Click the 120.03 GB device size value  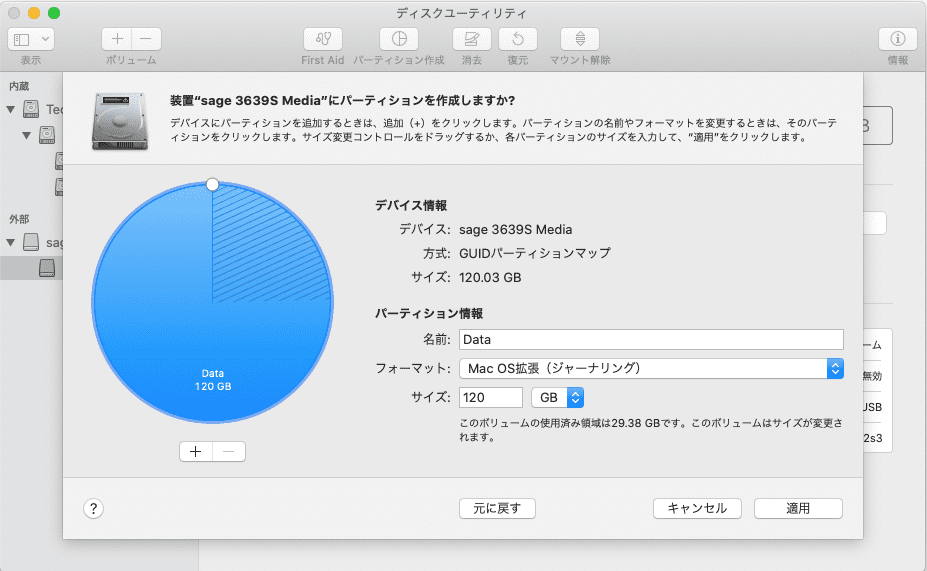click(490, 277)
